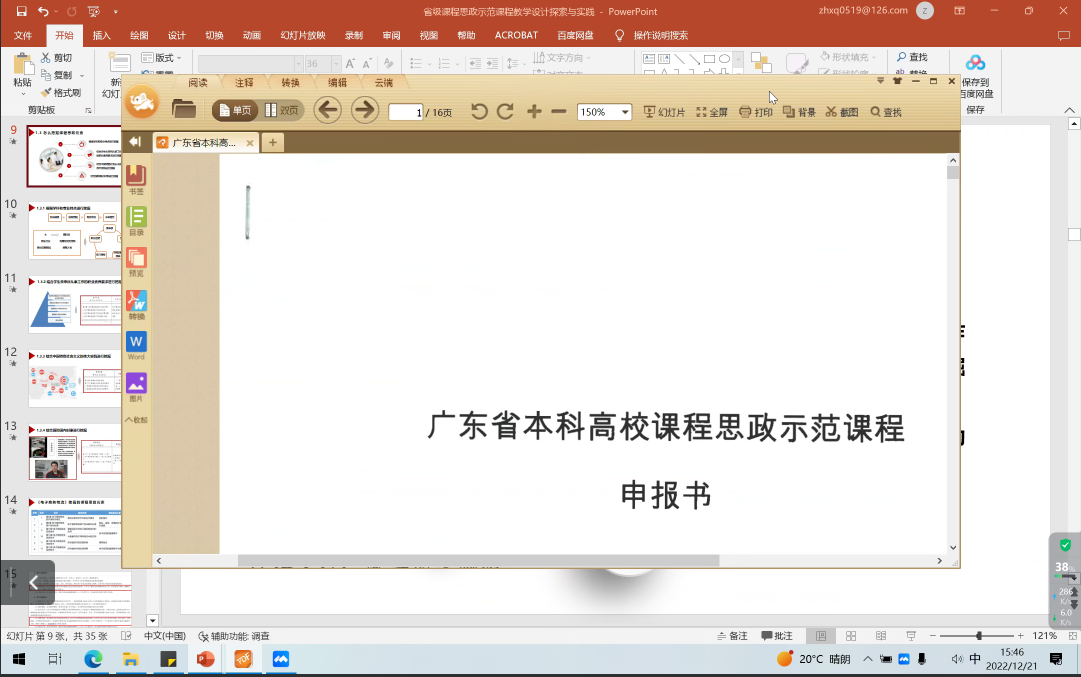1081x677 pixels.
Task: Go to next page with right arrow
Action: [x=365, y=111]
